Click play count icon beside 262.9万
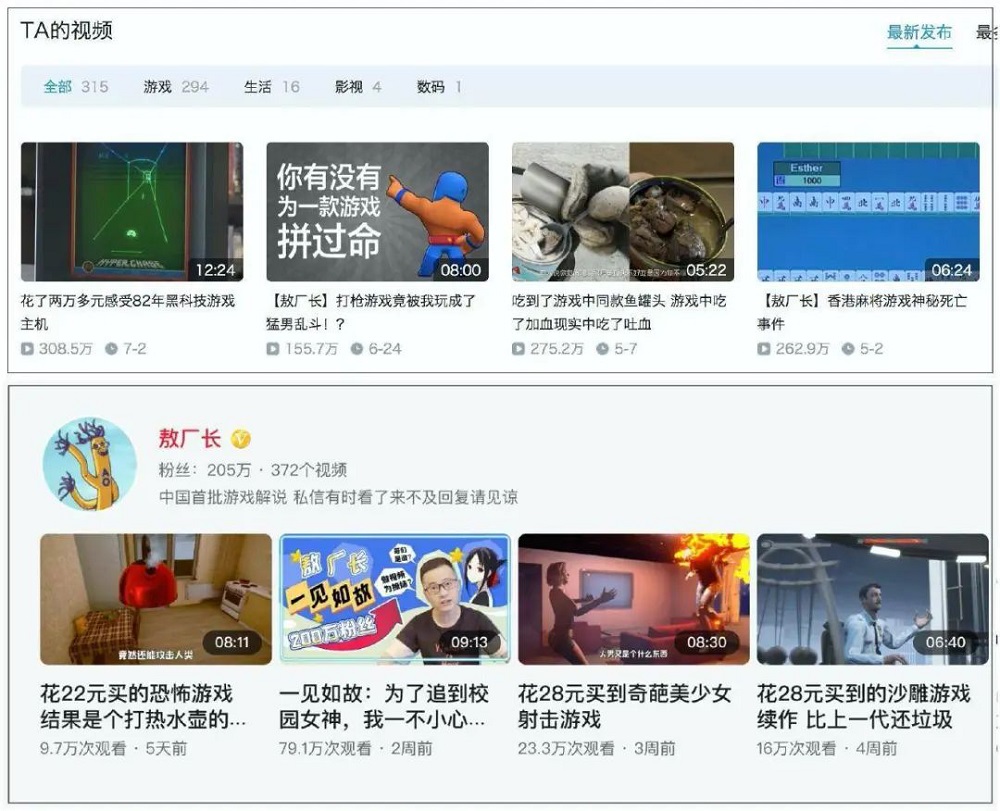 [764, 349]
